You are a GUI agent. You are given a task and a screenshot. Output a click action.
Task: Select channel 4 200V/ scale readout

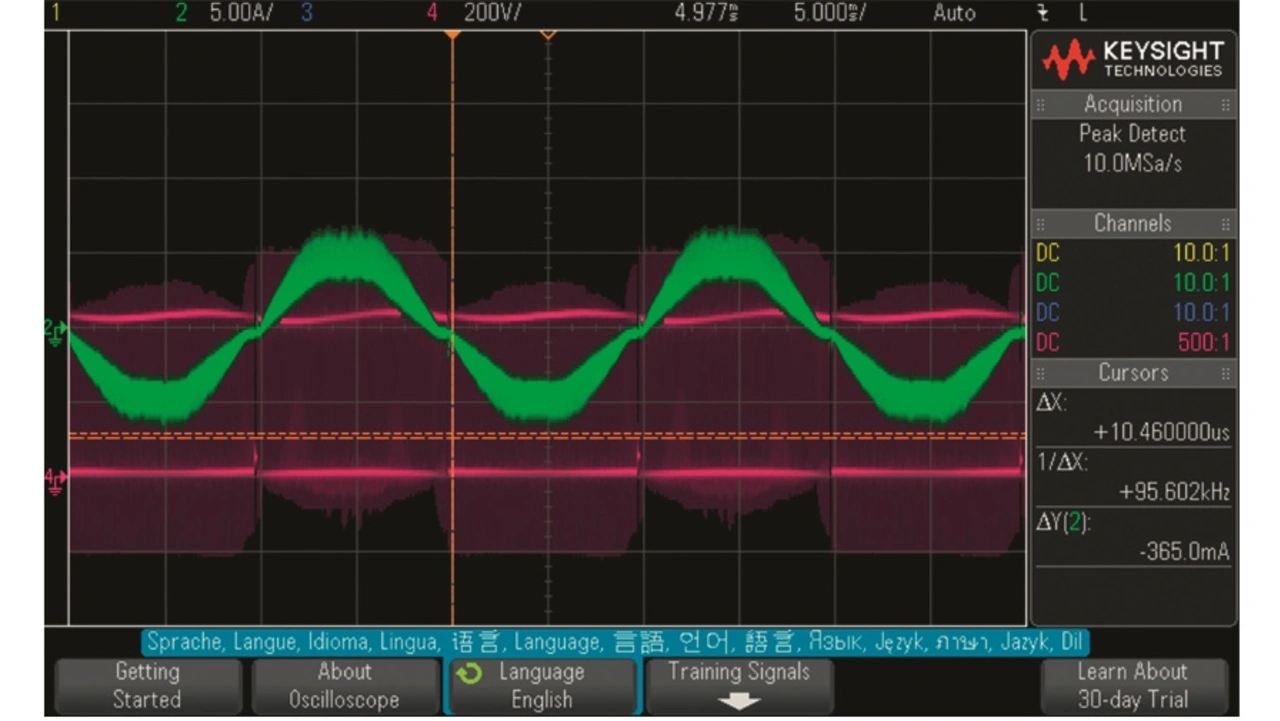pyautogui.click(x=490, y=13)
